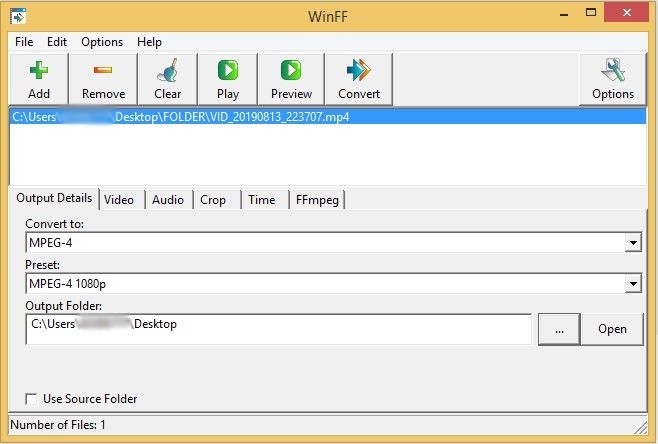658x444 pixels.
Task: Click the Number of Files status text
Action: tap(58, 425)
